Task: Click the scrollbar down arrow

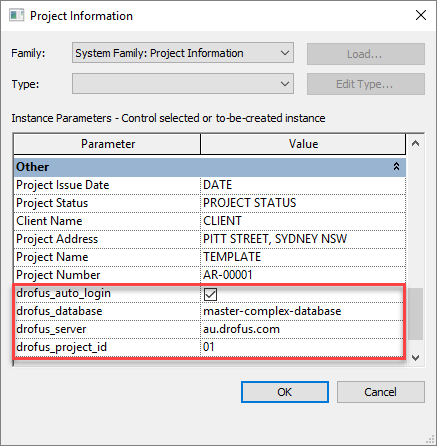Action: pyautogui.click(x=415, y=358)
